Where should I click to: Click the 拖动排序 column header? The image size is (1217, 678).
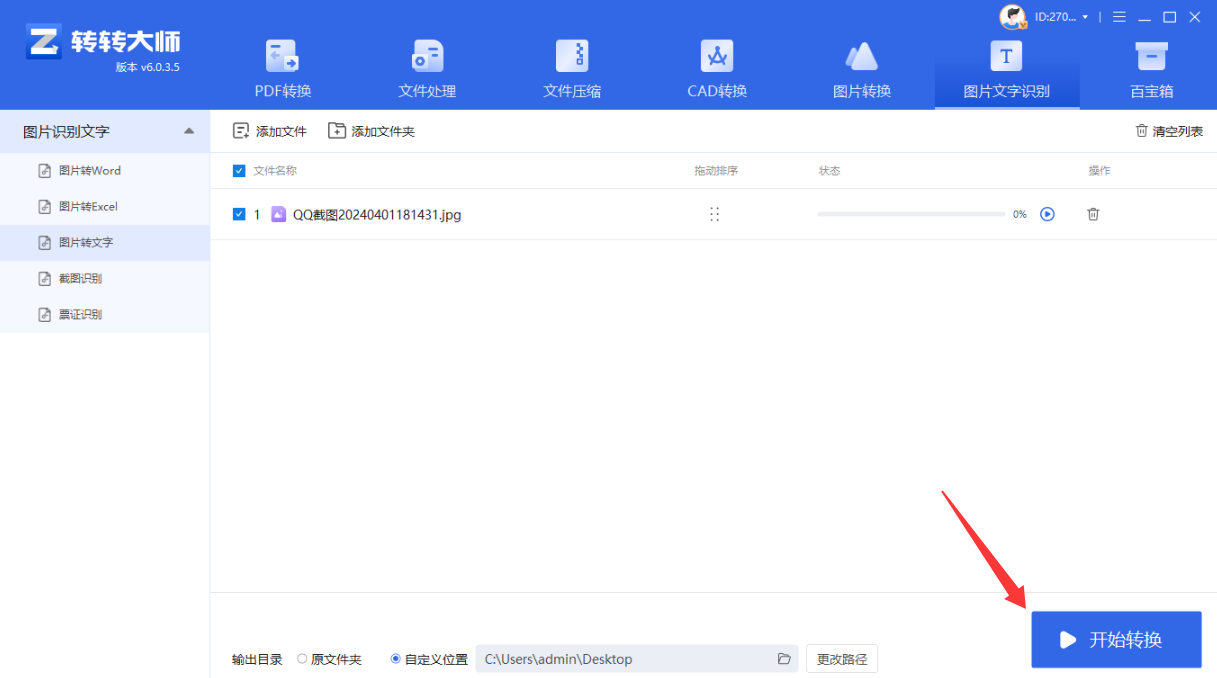(716, 171)
